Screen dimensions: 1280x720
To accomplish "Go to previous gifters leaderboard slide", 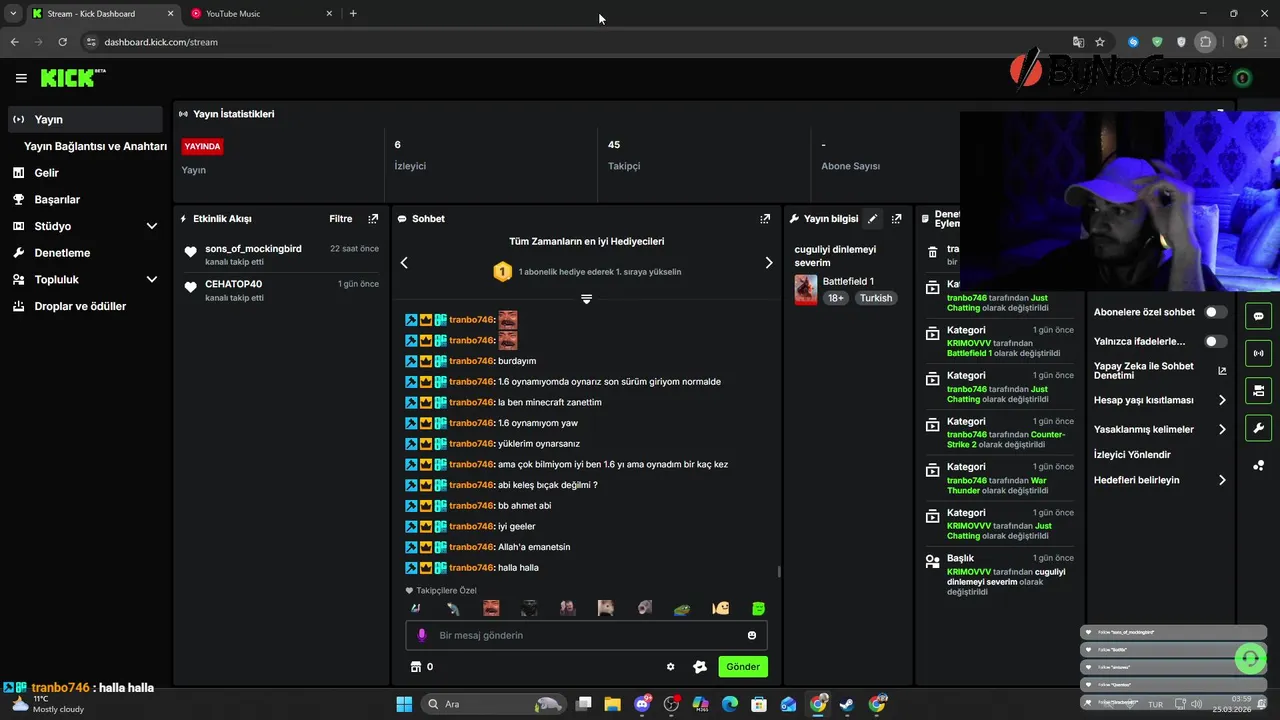I will point(404,263).
